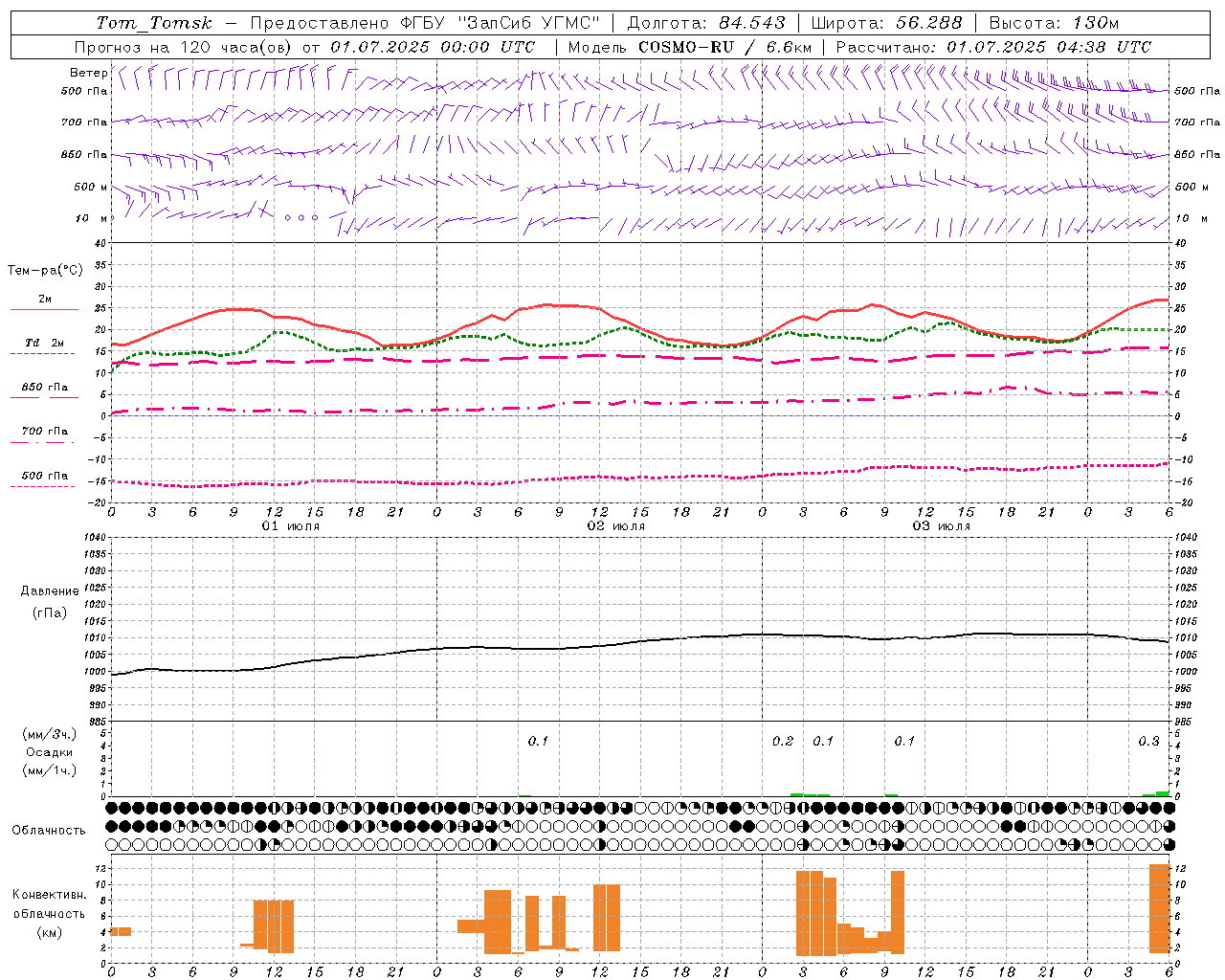The width and height of the screenshot is (1225, 980).
Task: Select the 'ЗапСиб УГМС' provider text
Action: (x=530, y=23)
